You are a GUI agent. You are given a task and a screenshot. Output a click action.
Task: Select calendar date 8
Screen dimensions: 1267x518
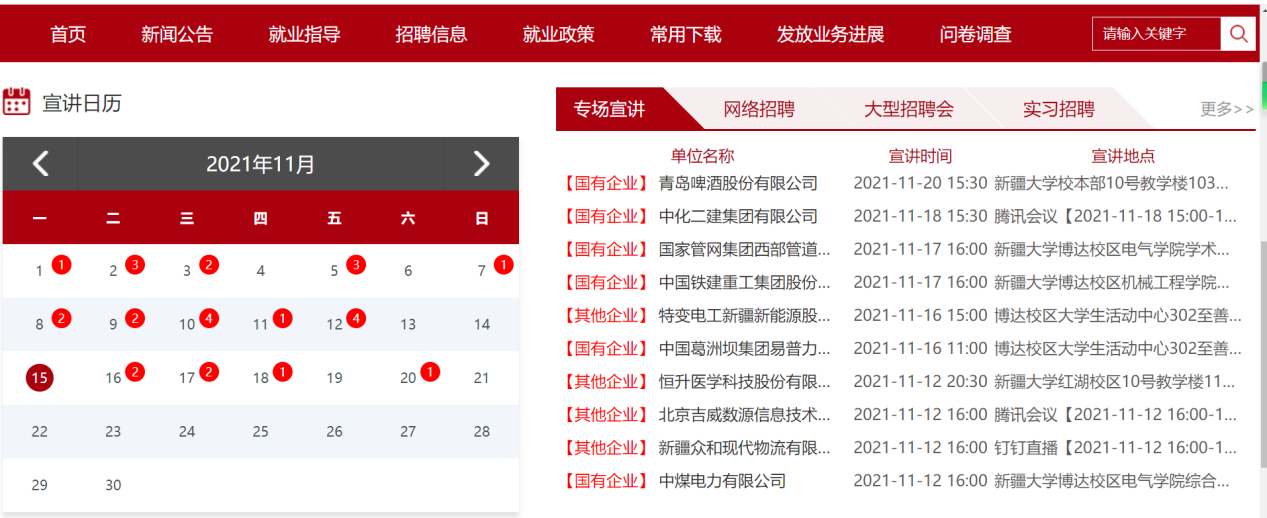[39, 324]
